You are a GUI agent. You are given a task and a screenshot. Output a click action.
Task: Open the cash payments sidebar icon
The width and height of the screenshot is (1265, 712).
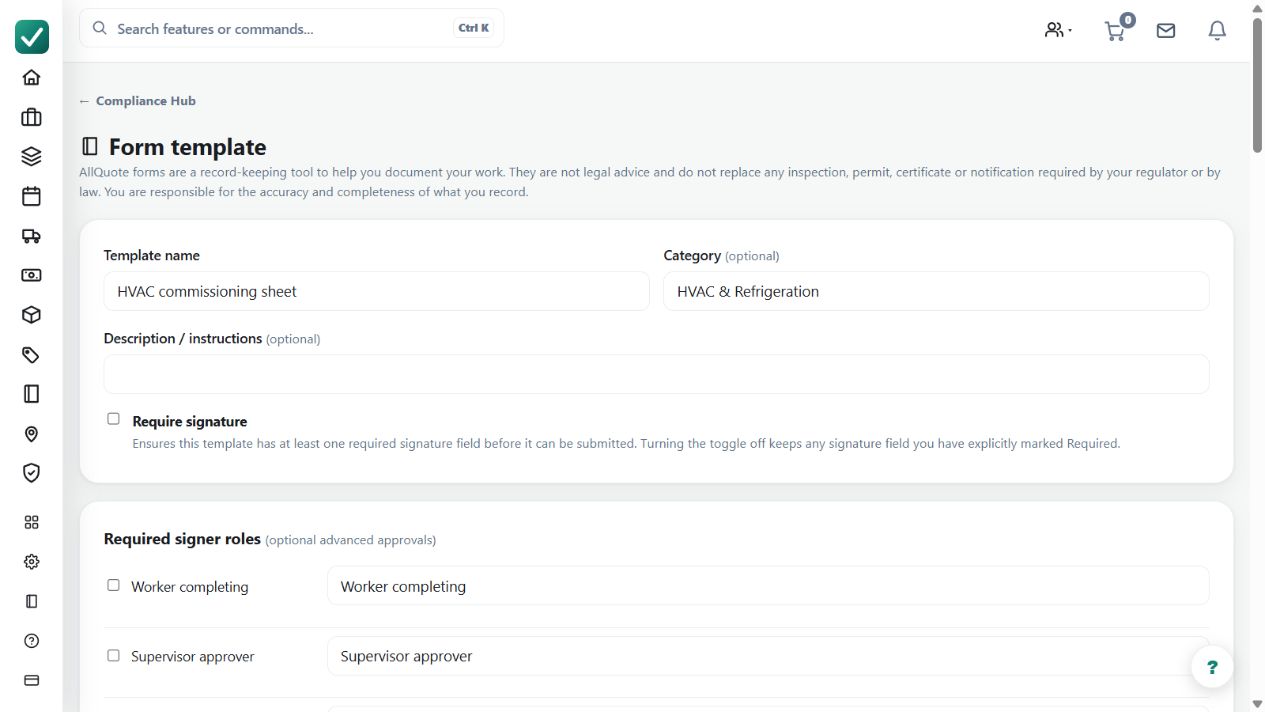[x=31, y=275]
